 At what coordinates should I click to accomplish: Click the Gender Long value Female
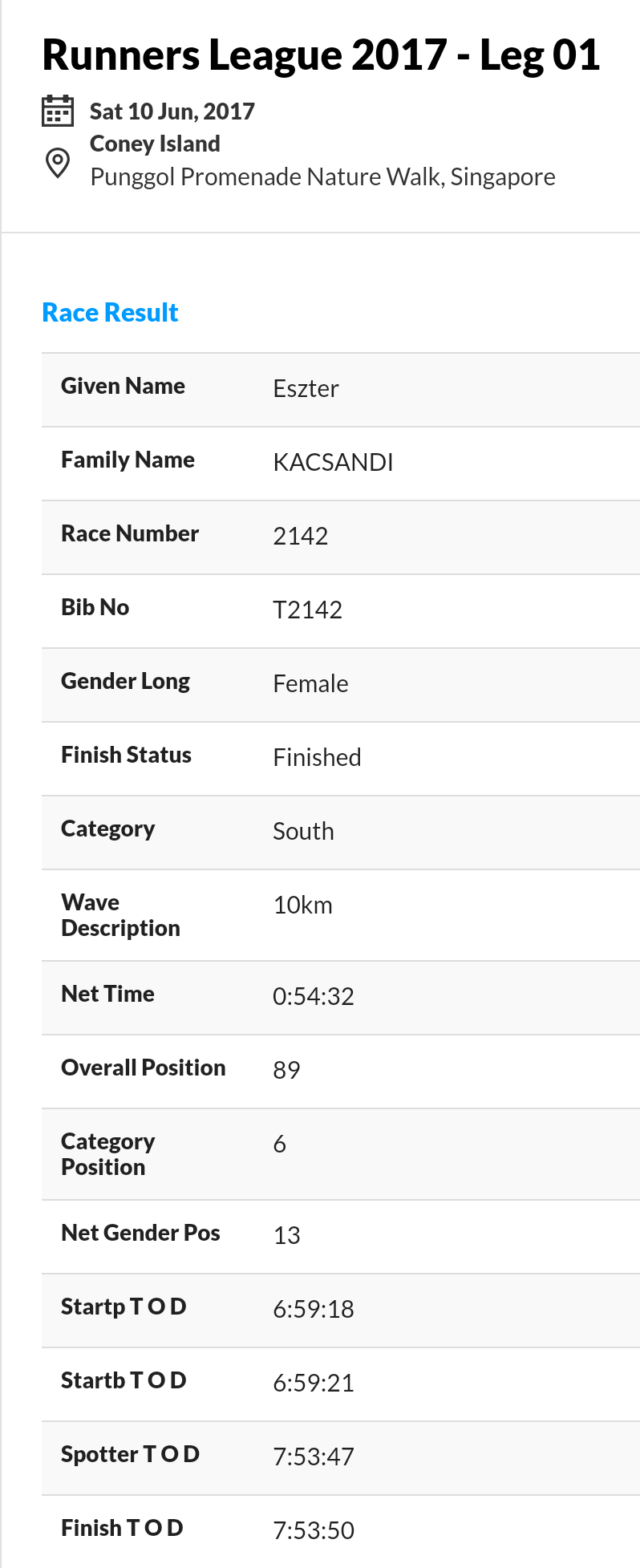310,684
